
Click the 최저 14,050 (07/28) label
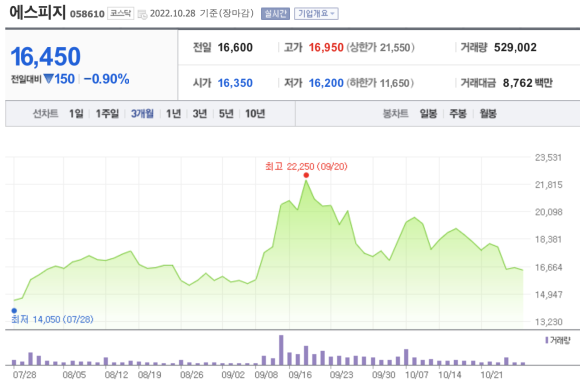point(52,319)
